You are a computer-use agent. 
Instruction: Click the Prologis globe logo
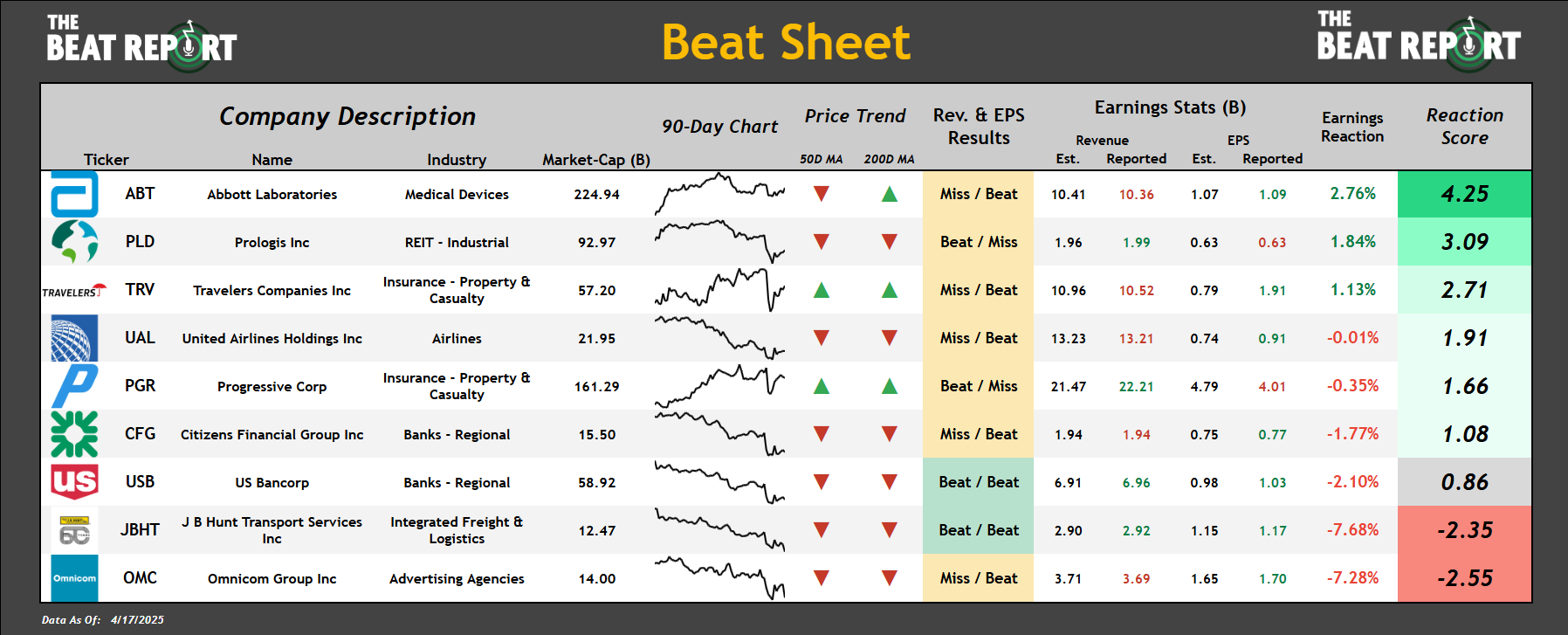point(74,242)
